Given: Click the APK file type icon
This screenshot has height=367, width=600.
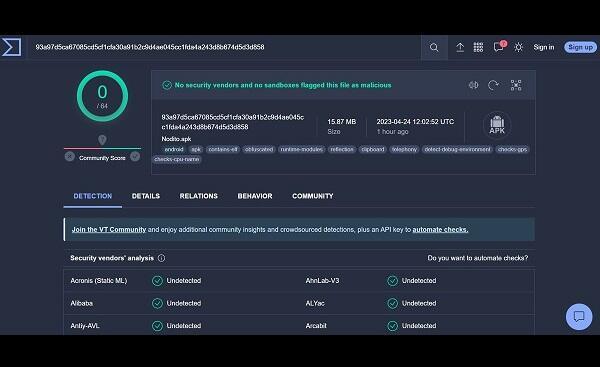Looking at the screenshot, I should pyautogui.click(x=497, y=125).
